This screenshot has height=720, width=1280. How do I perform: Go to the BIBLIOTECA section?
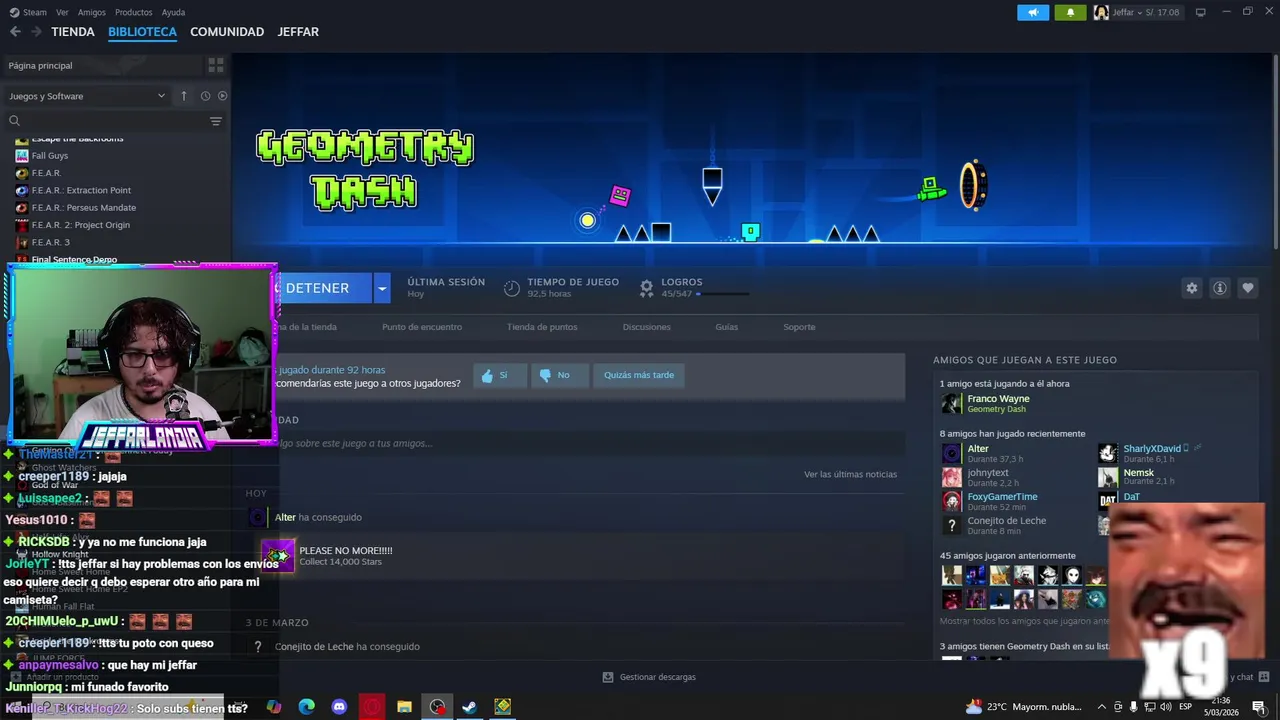(142, 32)
